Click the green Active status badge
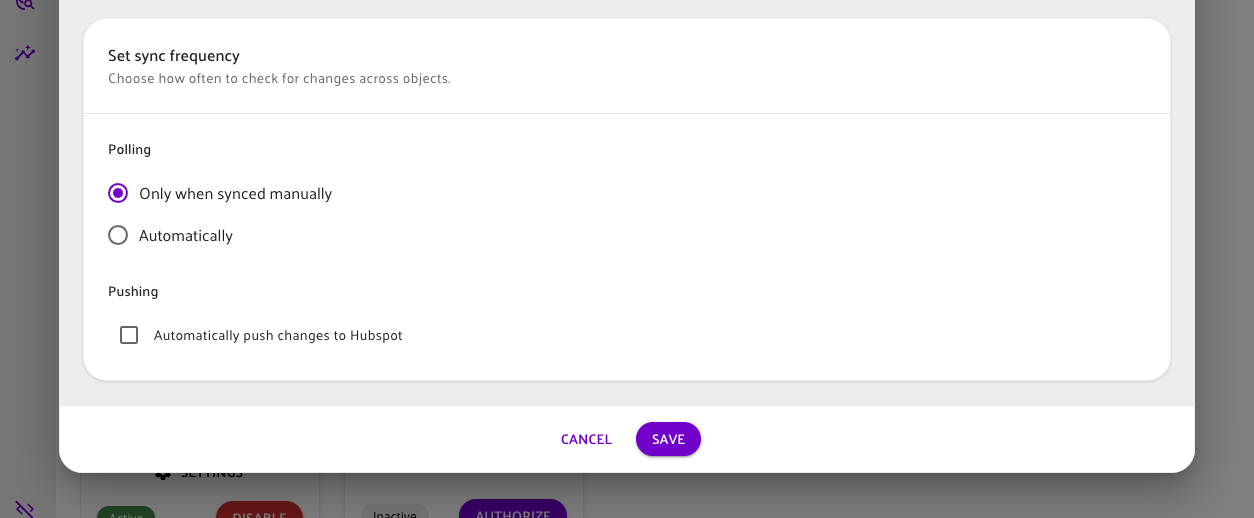1254x518 pixels. 126,512
